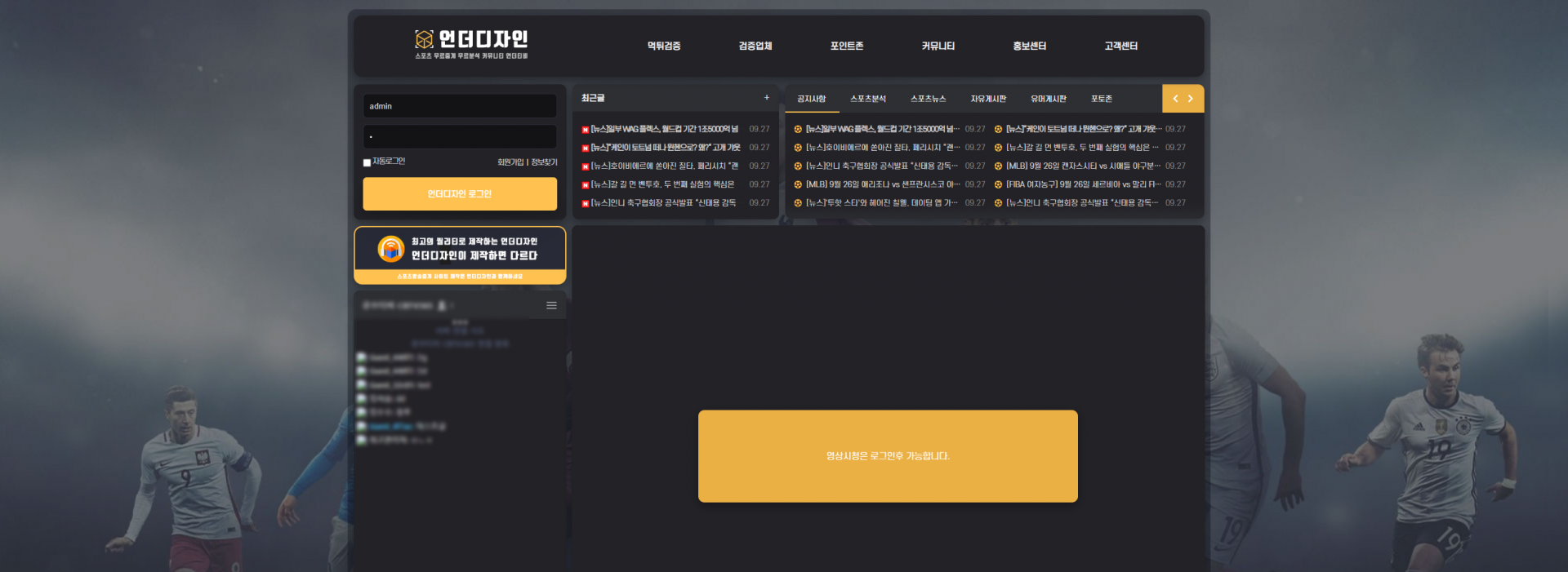The height and width of the screenshot is (572, 1568).
Task: Open '투핫 스타'와 헤어진 칠웰 post title
Action: coord(883,203)
